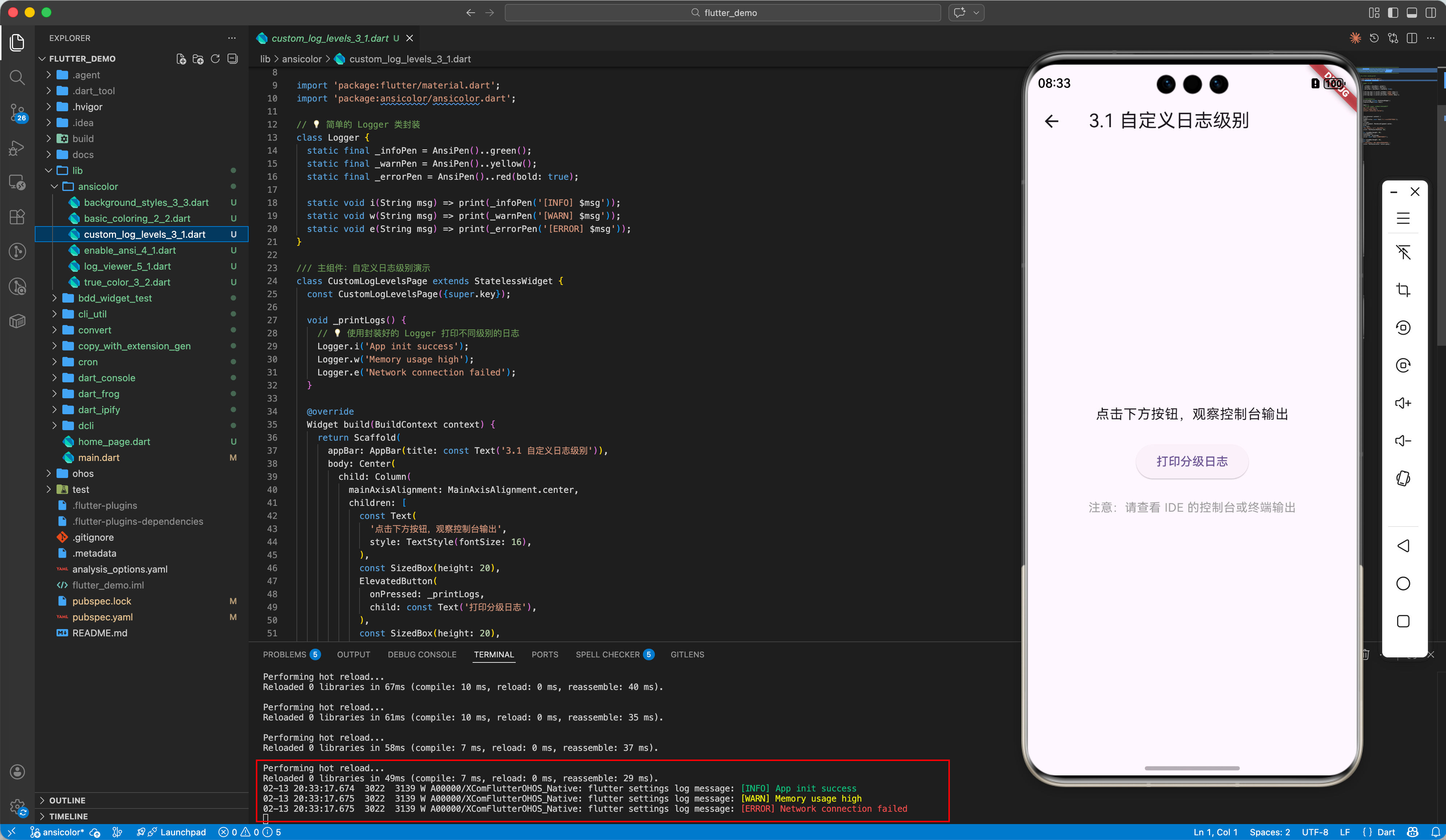Tap the back arrow in phone app
The image size is (1446, 840).
[x=1051, y=121]
